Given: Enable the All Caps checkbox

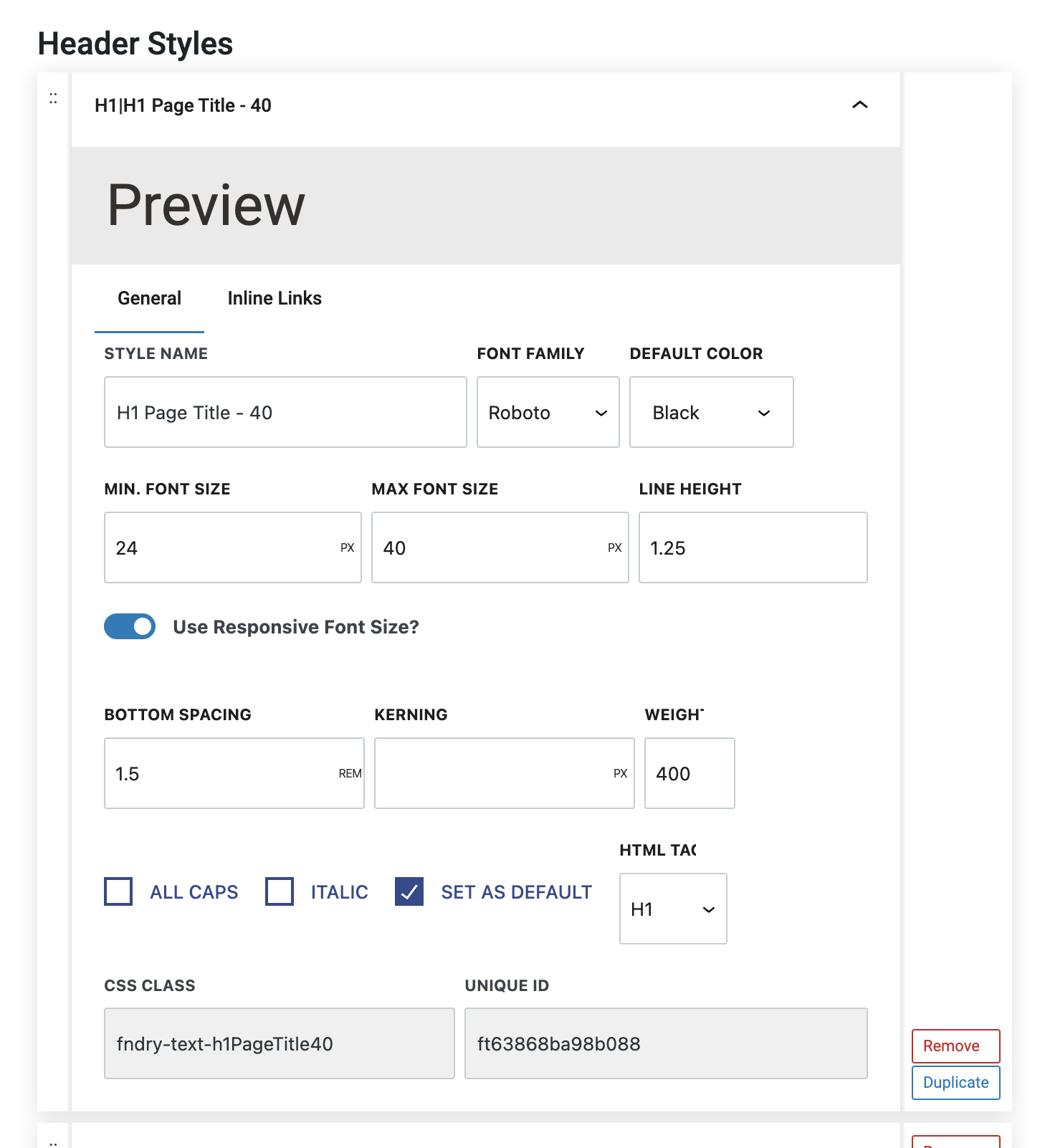Looking at the screenshot, I should pos(118,891).
